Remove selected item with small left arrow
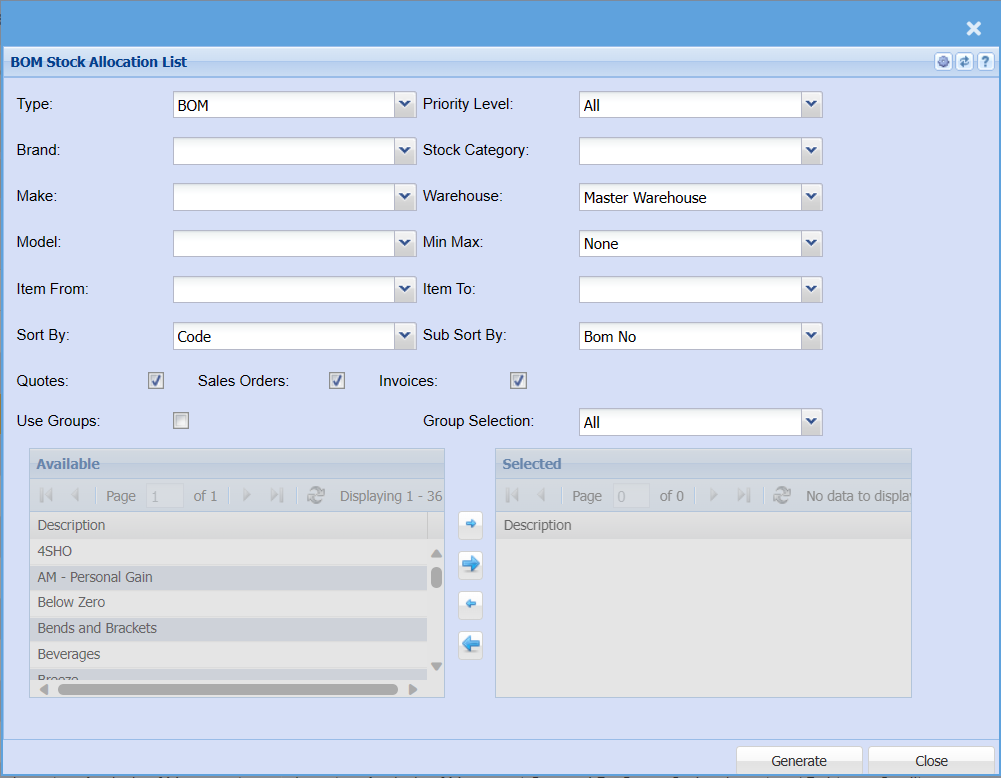Screen dimensions: 1001x778 click(x=470, y=605)
